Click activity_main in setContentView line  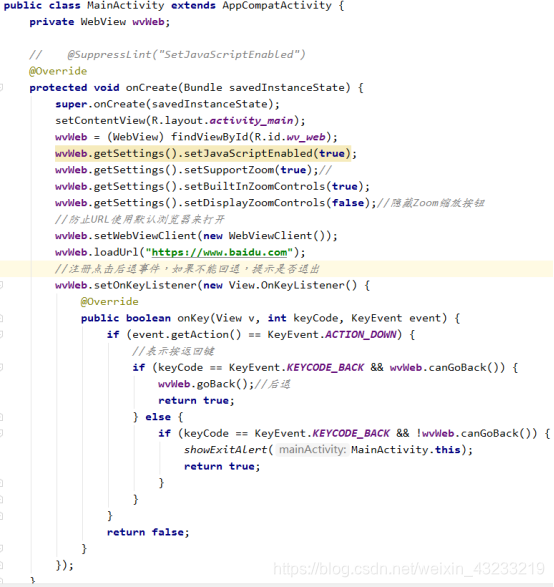point(251,121)
